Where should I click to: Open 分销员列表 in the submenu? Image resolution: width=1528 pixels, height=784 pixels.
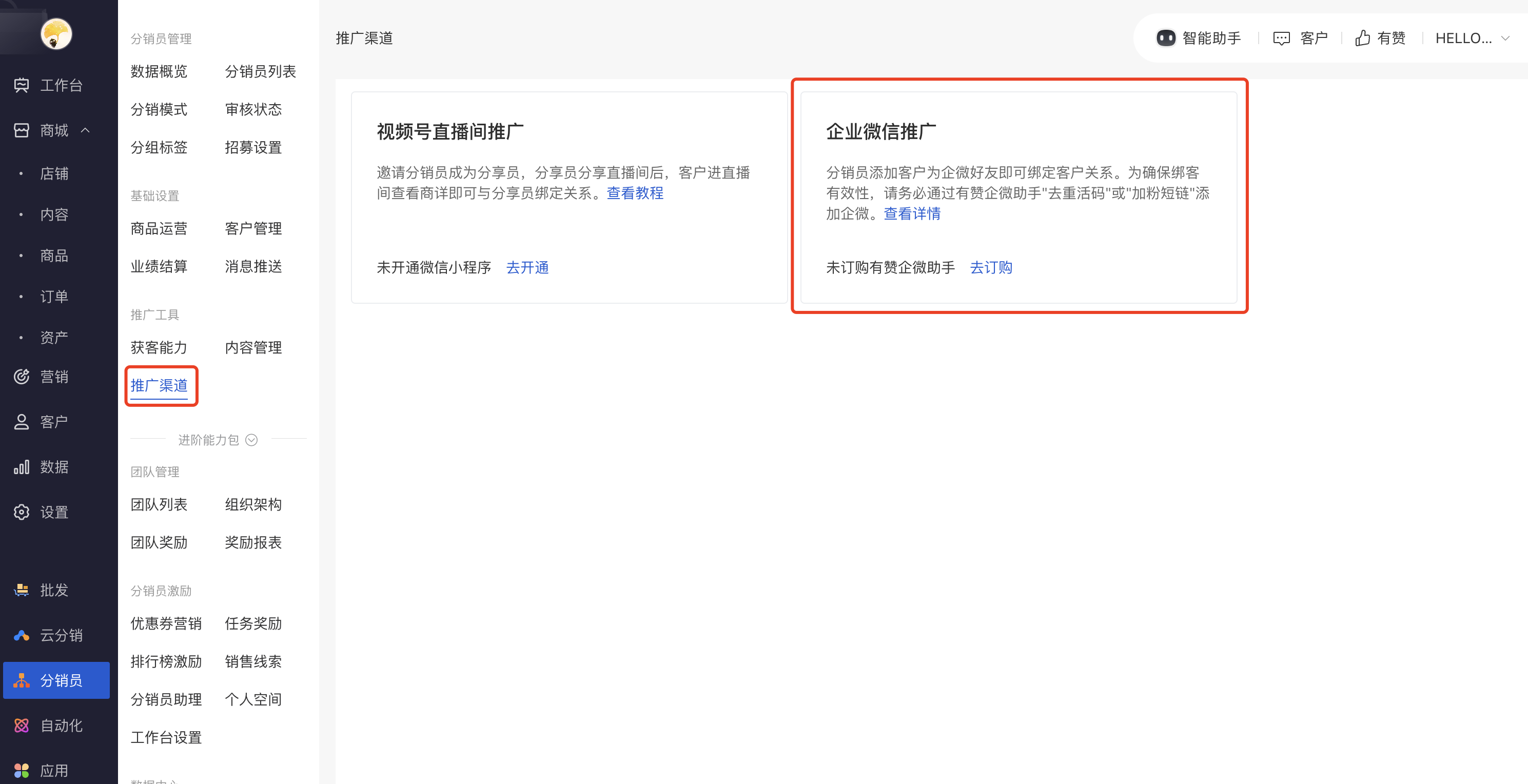[x=261, y=72]
